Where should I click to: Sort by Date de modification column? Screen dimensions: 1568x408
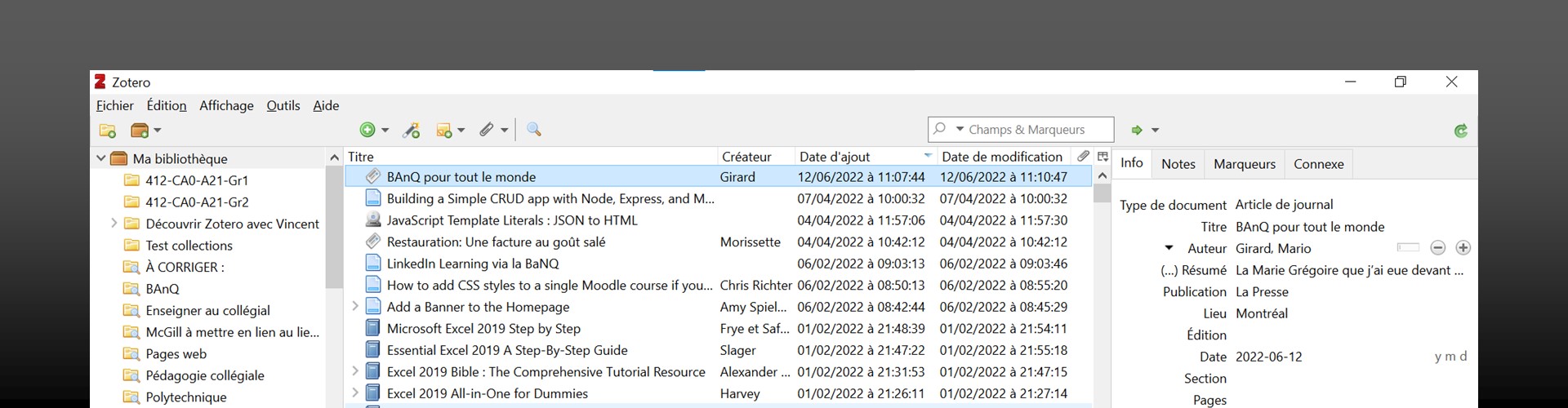tap(1004, 157)
